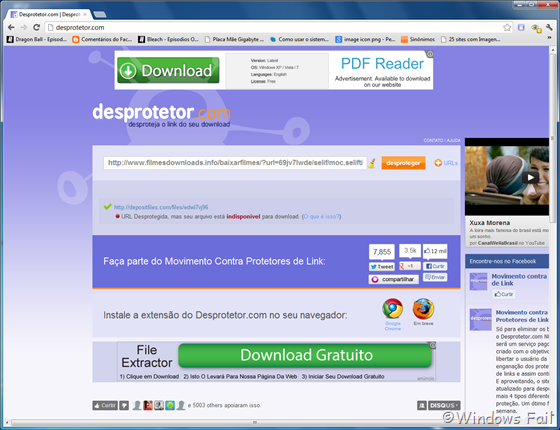Click the O que é isso? link
This screenshot has height=430, width=560.
321,216
